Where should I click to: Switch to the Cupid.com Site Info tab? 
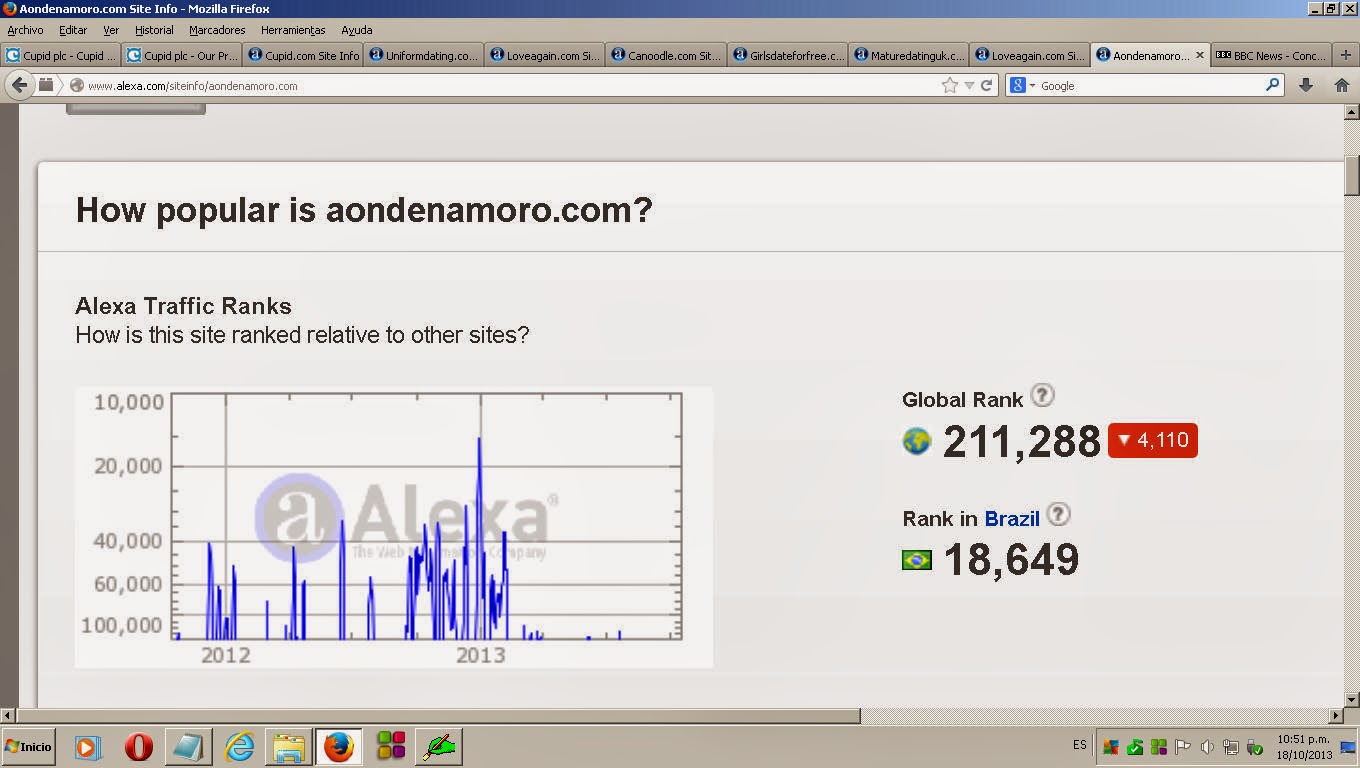303,56
